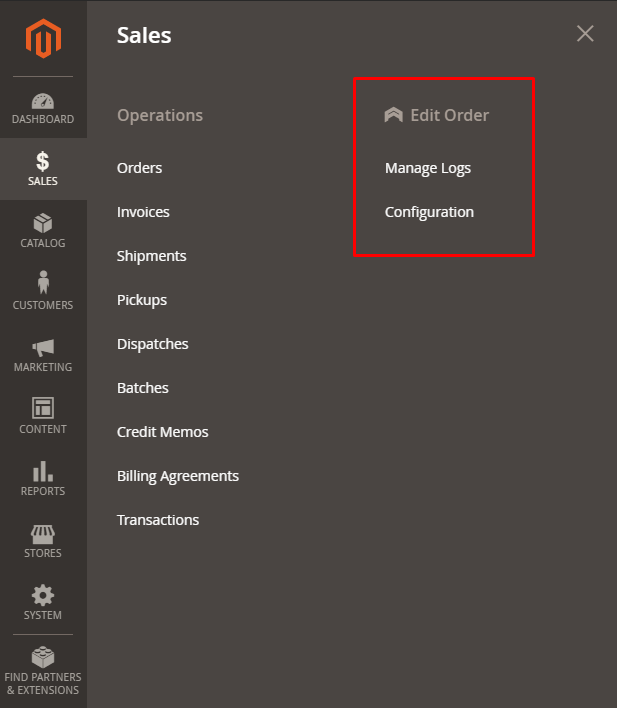The width and height of the screenshot is (617, 708).
Task: Open the Reports bar chart icon
Action: click(43, 471)
